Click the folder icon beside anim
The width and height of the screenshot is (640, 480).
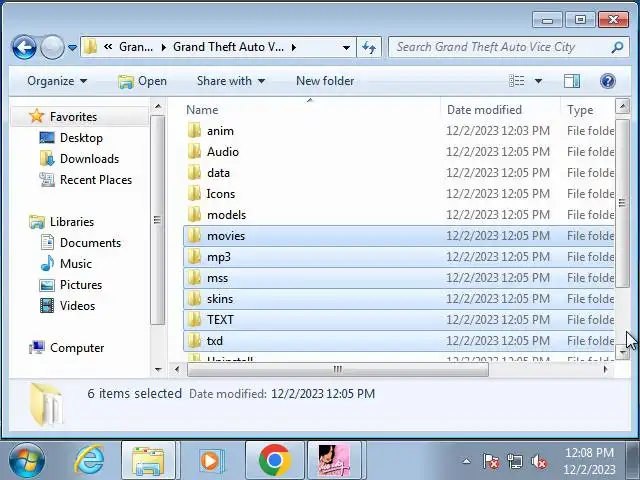[195, 131]
